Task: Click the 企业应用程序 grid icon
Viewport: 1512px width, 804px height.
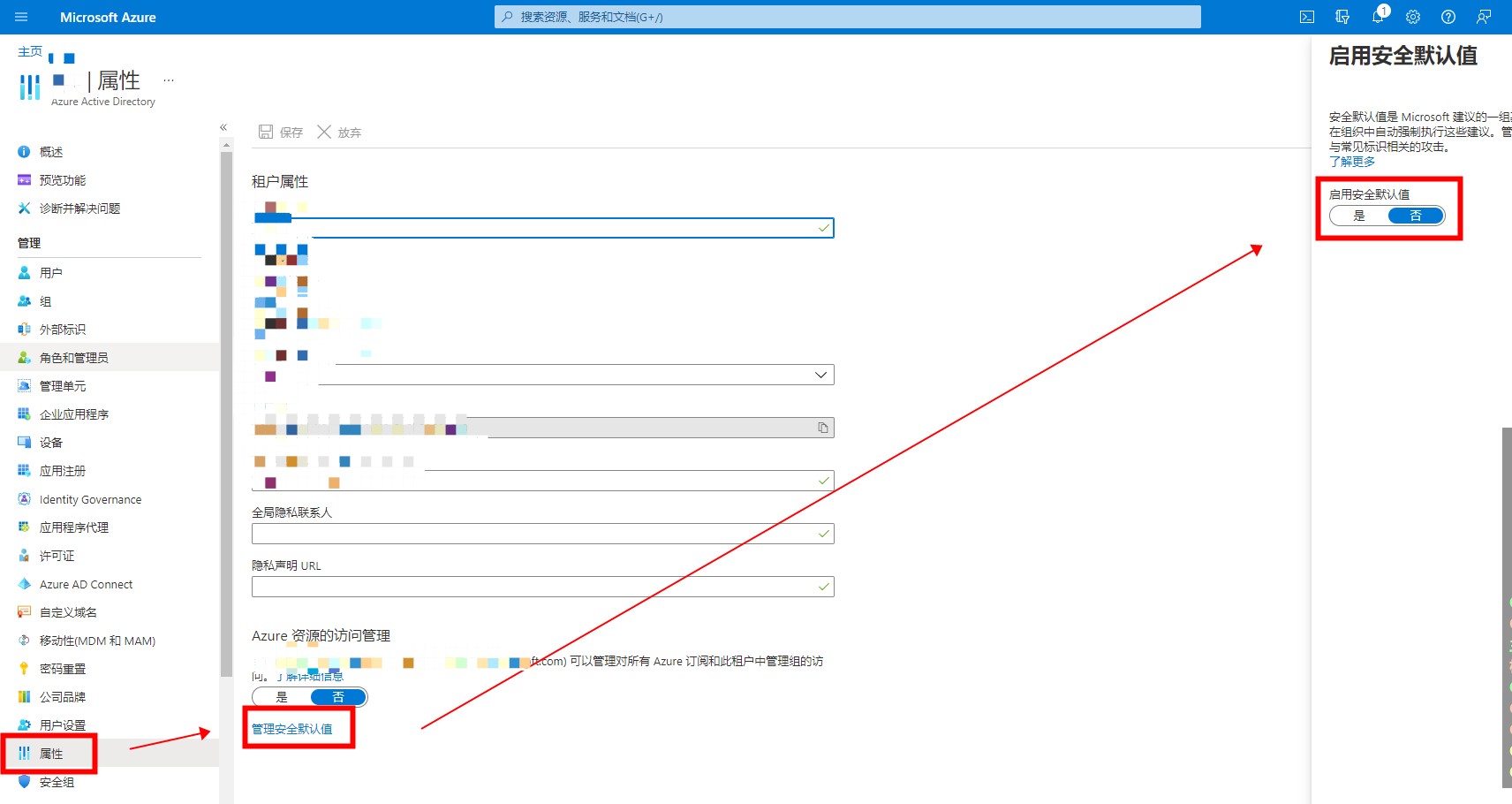Action: click(x=24, y=414)
